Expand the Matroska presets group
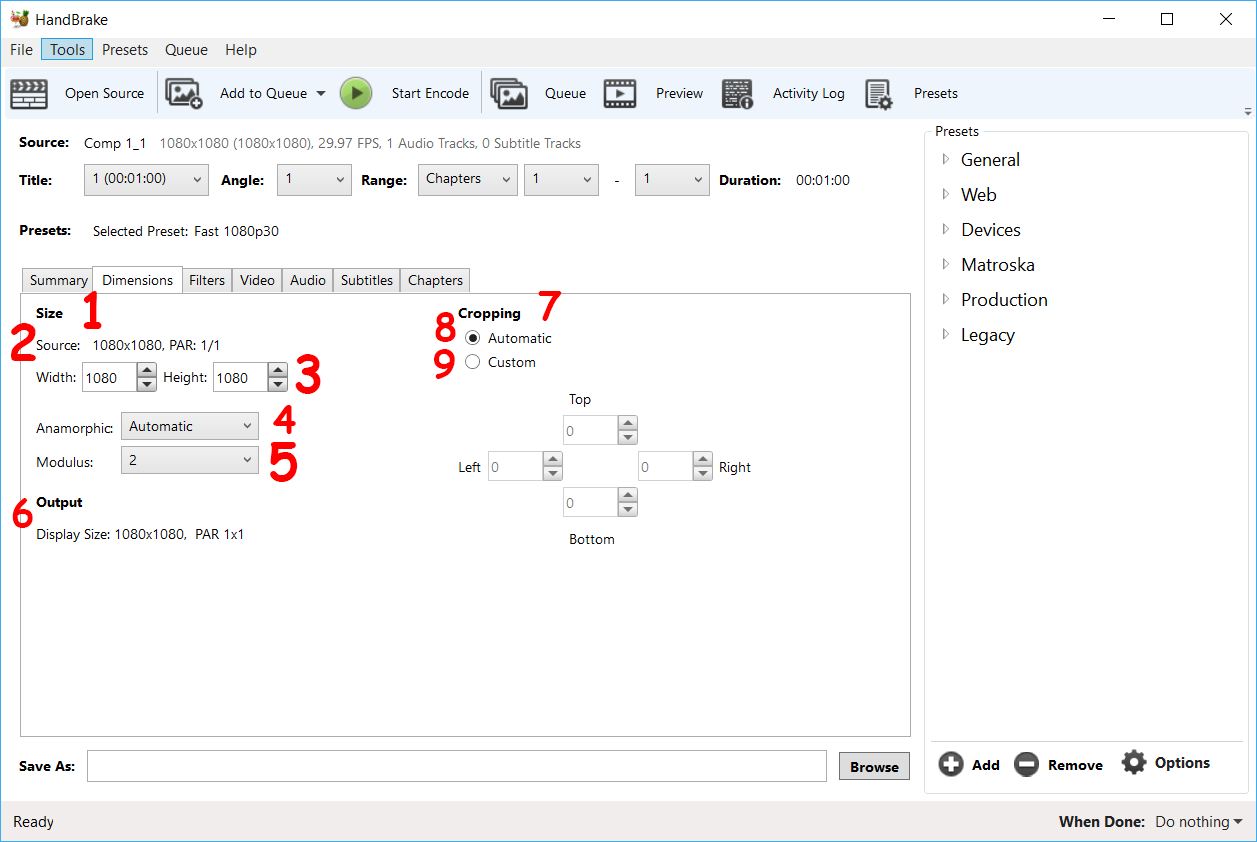This screenshot has width=1257, height=842. point(946,264)
